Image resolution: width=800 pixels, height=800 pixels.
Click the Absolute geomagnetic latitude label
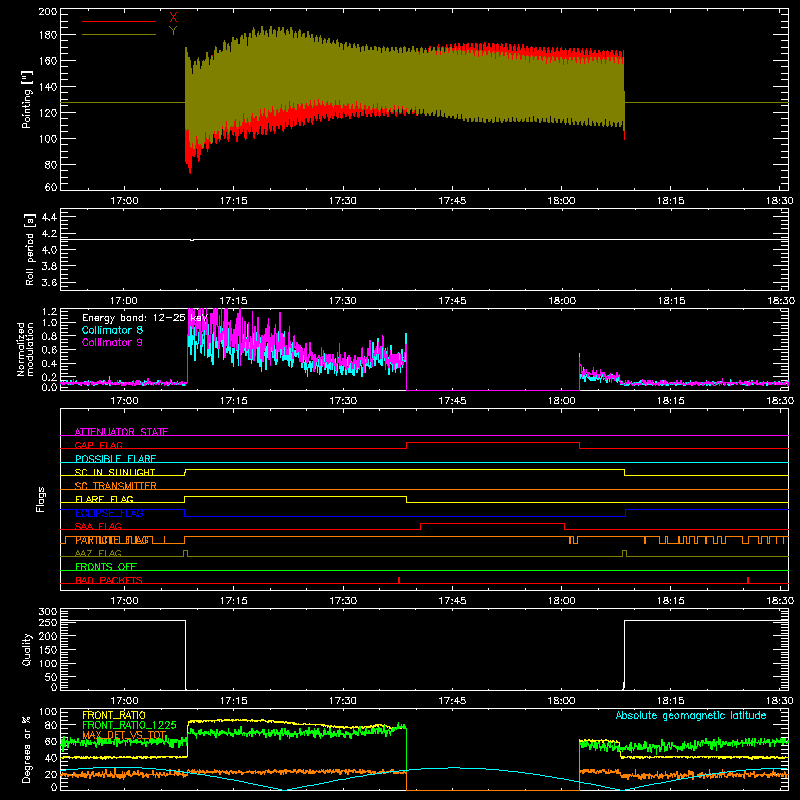coord(691,715)
